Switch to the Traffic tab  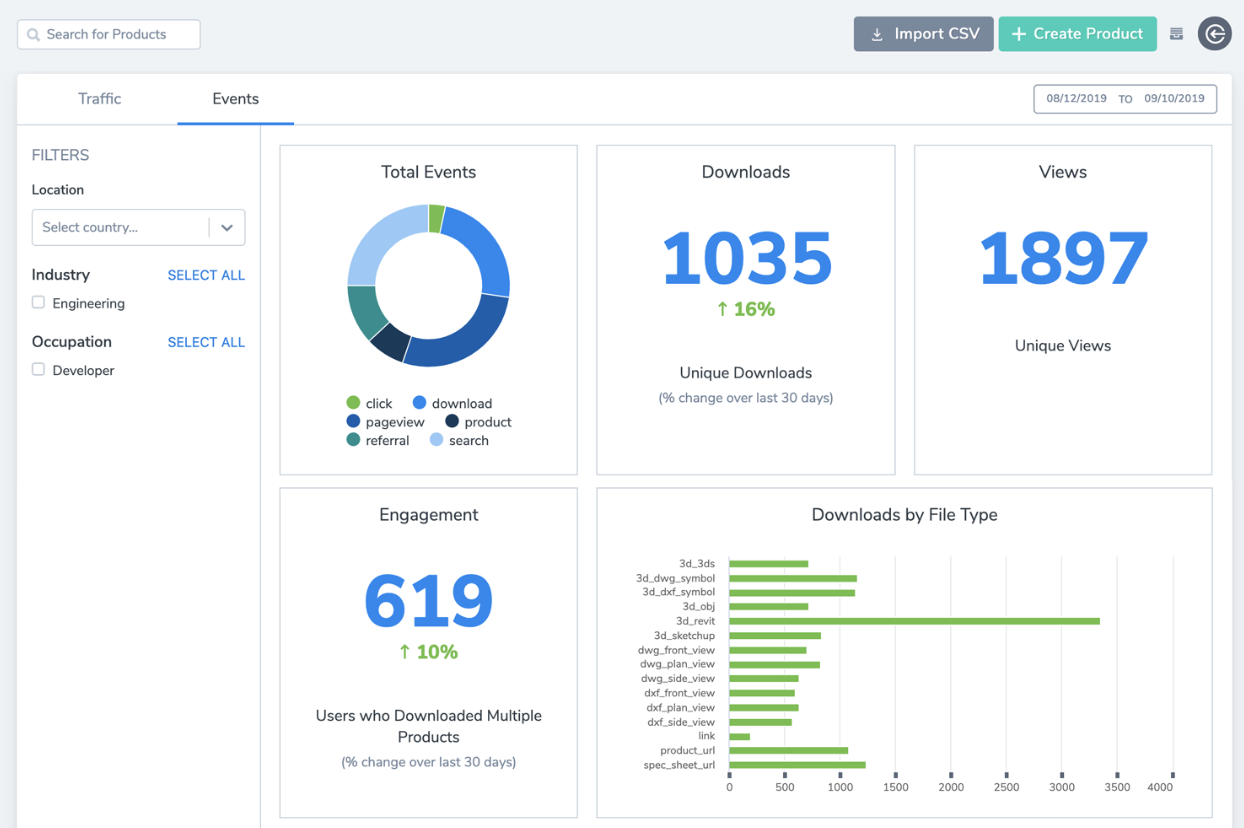[99, 99]
